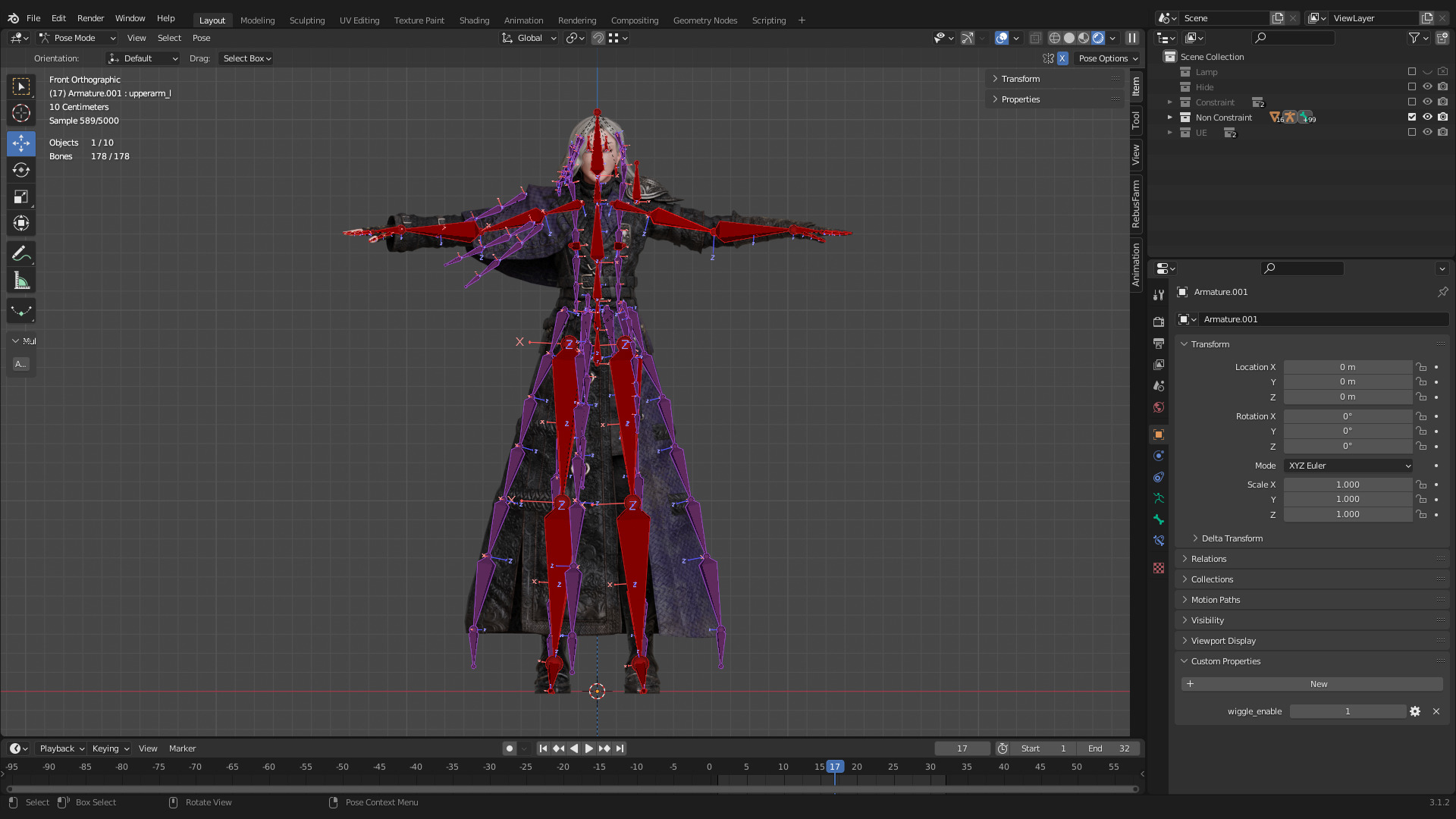The height and width of the screenshot is (819, 1456).
Task: Open Global transform orientation dropdown
Action: click(529, 38)
